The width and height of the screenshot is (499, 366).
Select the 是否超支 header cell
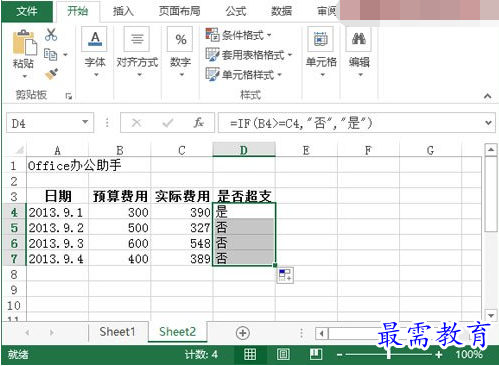tap(244, 196)
